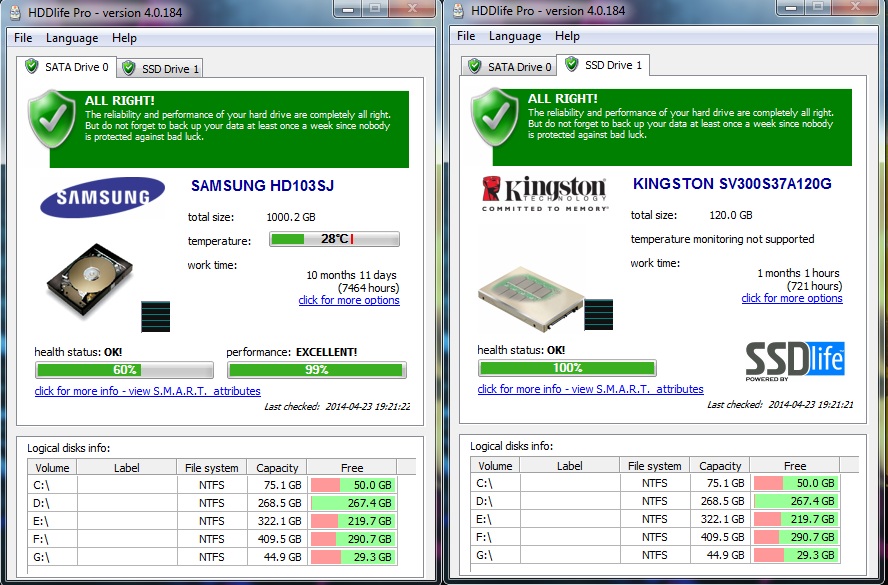
Task: Select SSD Drive 1 tab in right window
Action: (x=604, y=65)
